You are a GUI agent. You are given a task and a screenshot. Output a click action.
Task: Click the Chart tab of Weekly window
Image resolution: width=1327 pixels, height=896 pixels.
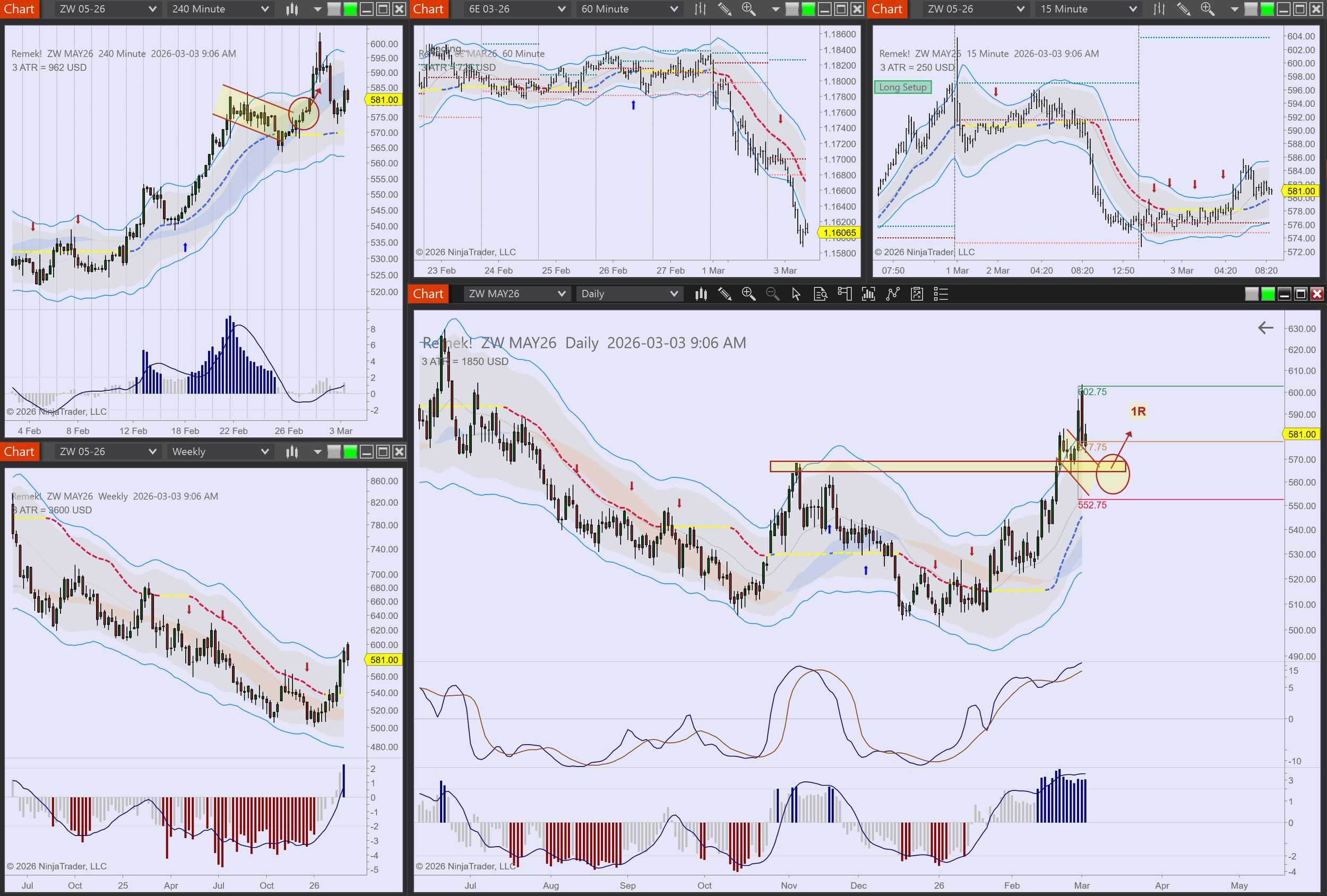tap(20, 452)
